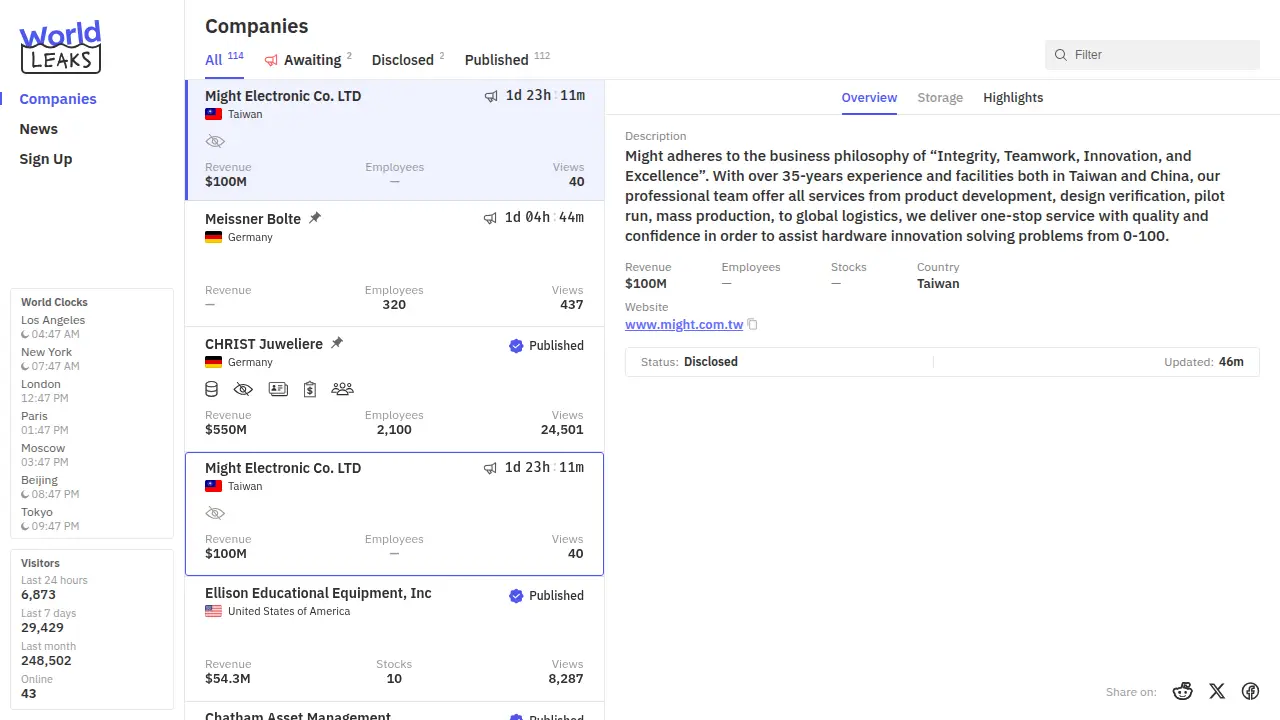Image resolution: width=1280 pixels, height=720 pixels.
Task: Switch to the Storage tab
Action: (940, 97)
